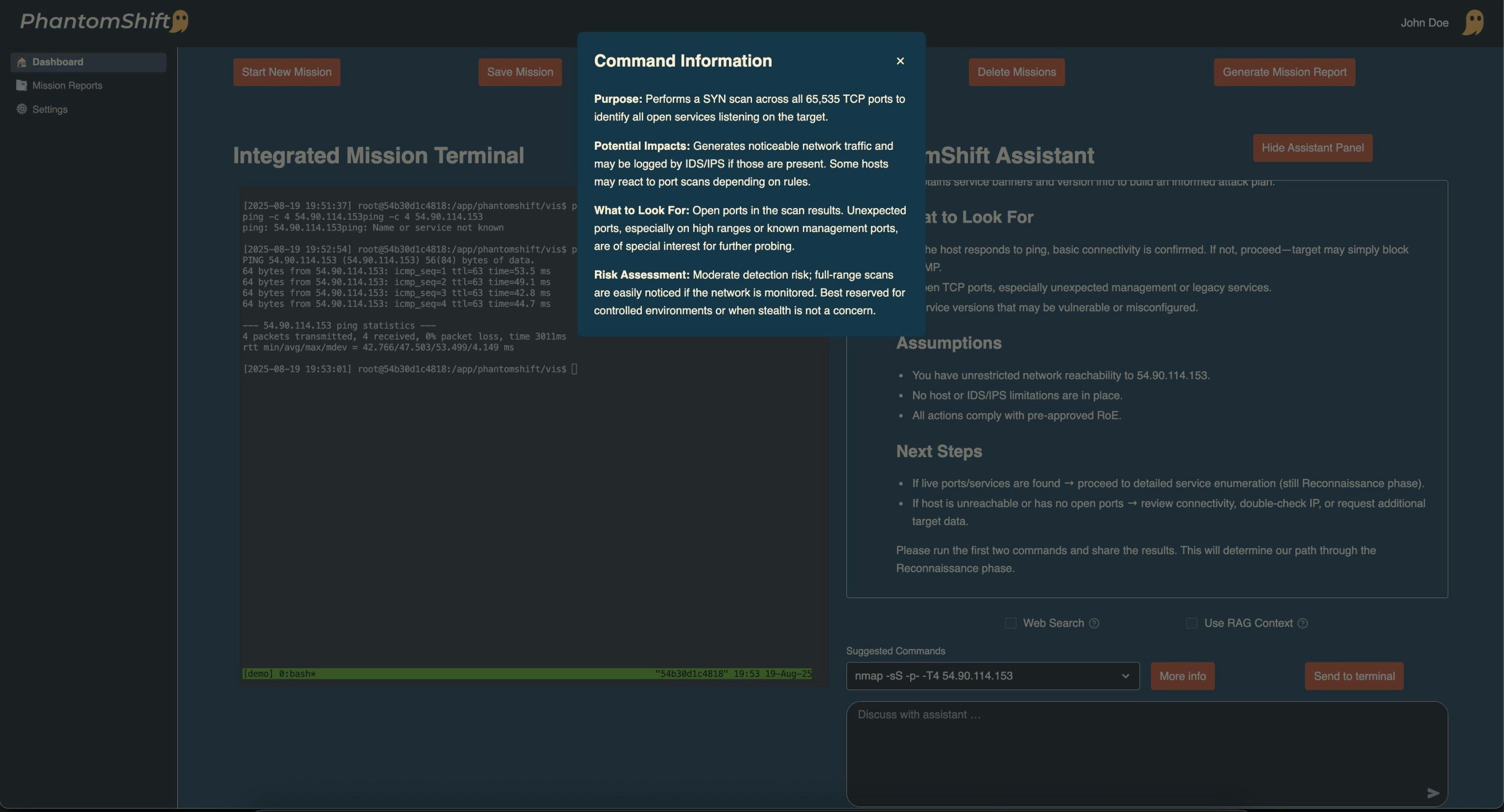The width and height of the screenshot is (1504, 812).
Task: Click the Use RAG Context help icon
Action: pos(1303,624)
